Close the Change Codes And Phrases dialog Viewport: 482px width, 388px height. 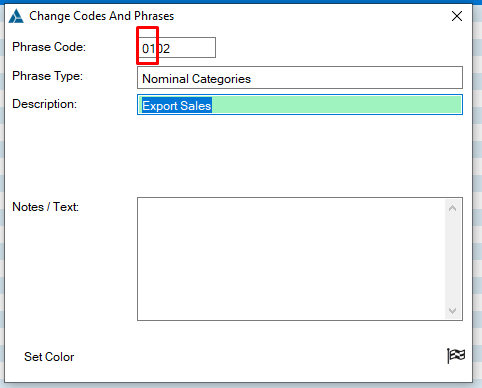point(457,16)
